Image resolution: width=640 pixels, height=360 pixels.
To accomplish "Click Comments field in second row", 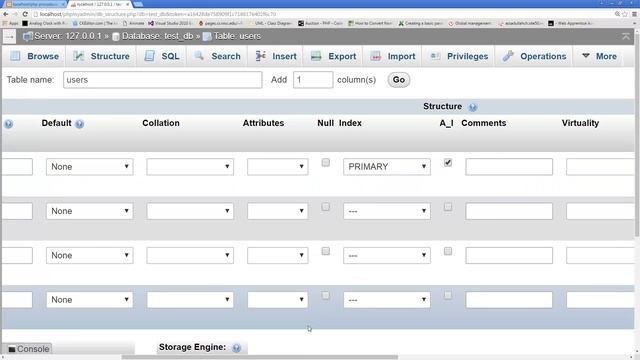I will [509, 211].
